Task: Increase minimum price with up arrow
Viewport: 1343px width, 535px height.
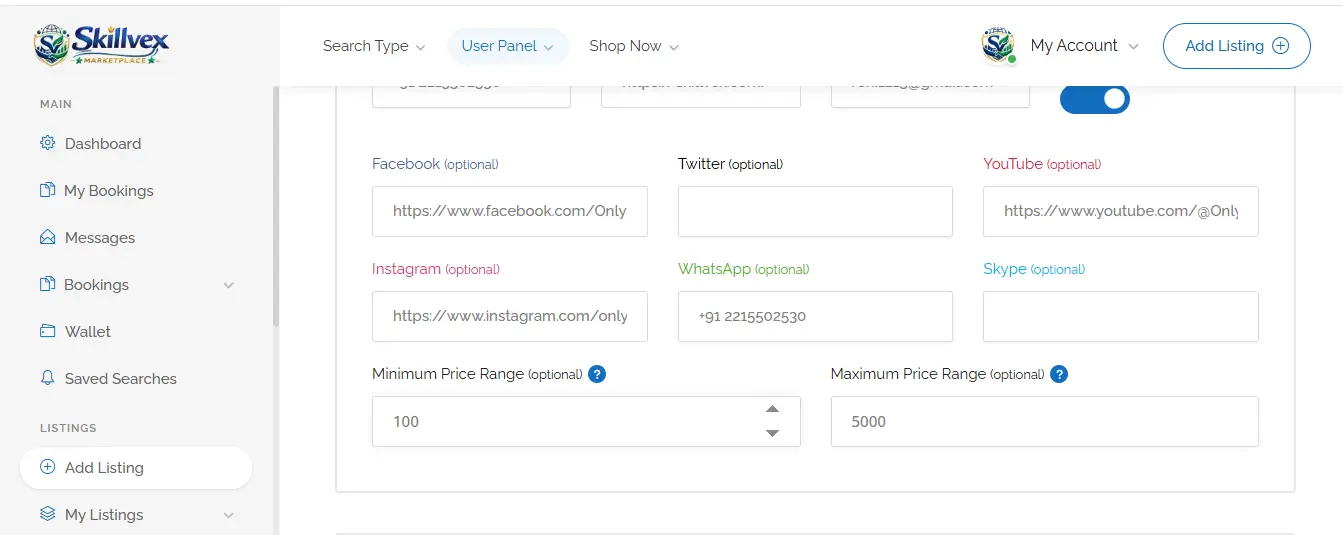Action: pyautogui.click(x=772, y=409)
